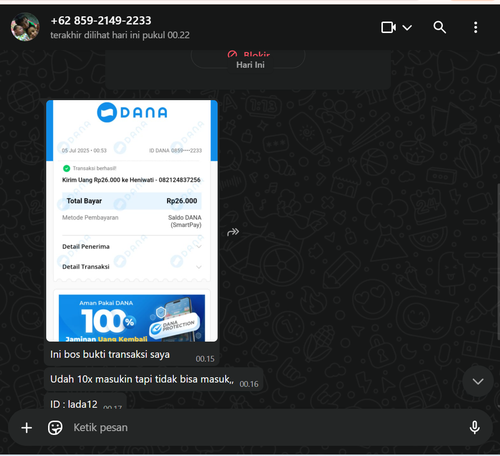Open the attachment plus menu
This screenshot has height=456, width=500.
[27, 428]
